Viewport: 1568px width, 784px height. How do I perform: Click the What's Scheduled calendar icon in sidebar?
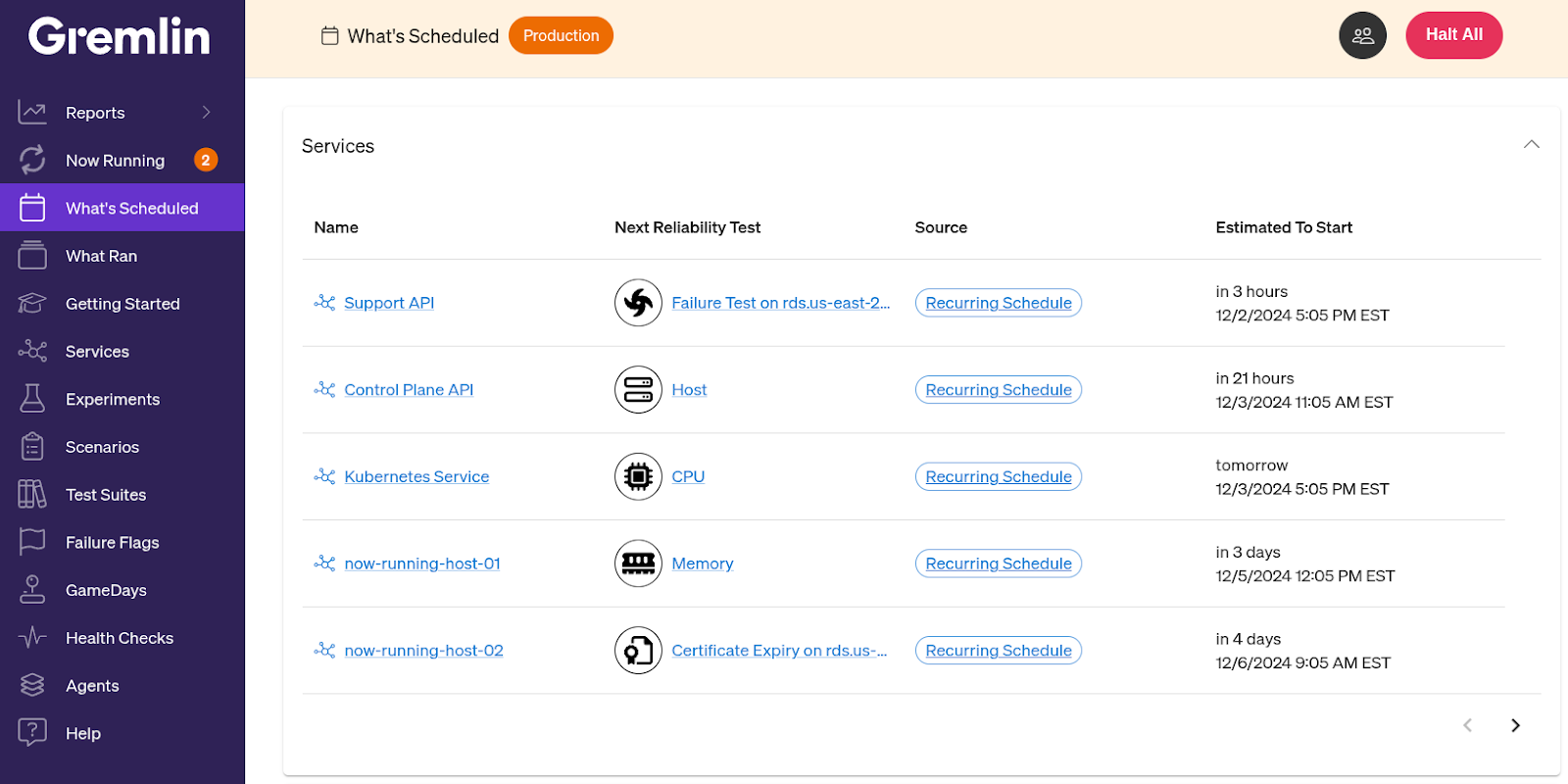pyautogui.click(x=32, y=208)
